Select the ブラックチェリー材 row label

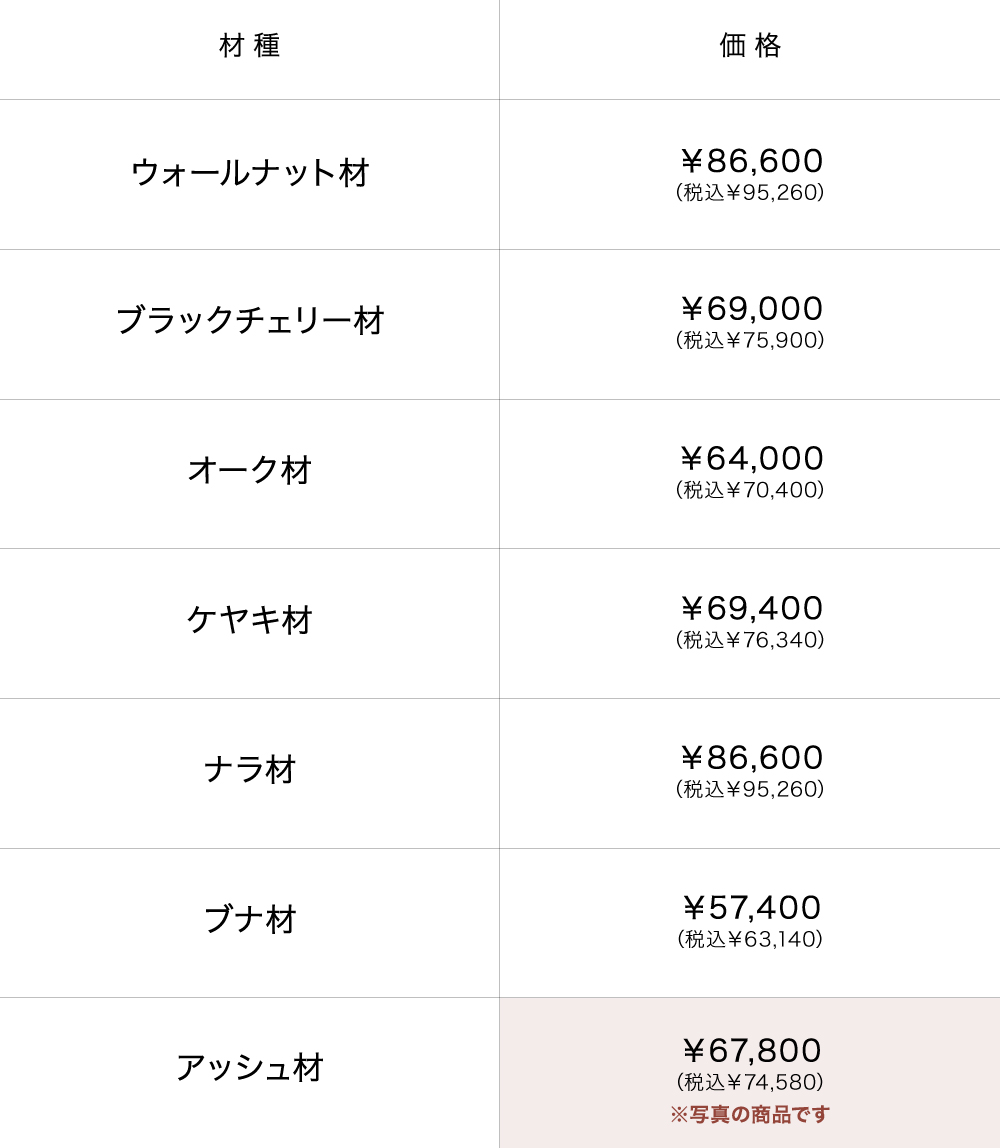[x=250, y=321]
